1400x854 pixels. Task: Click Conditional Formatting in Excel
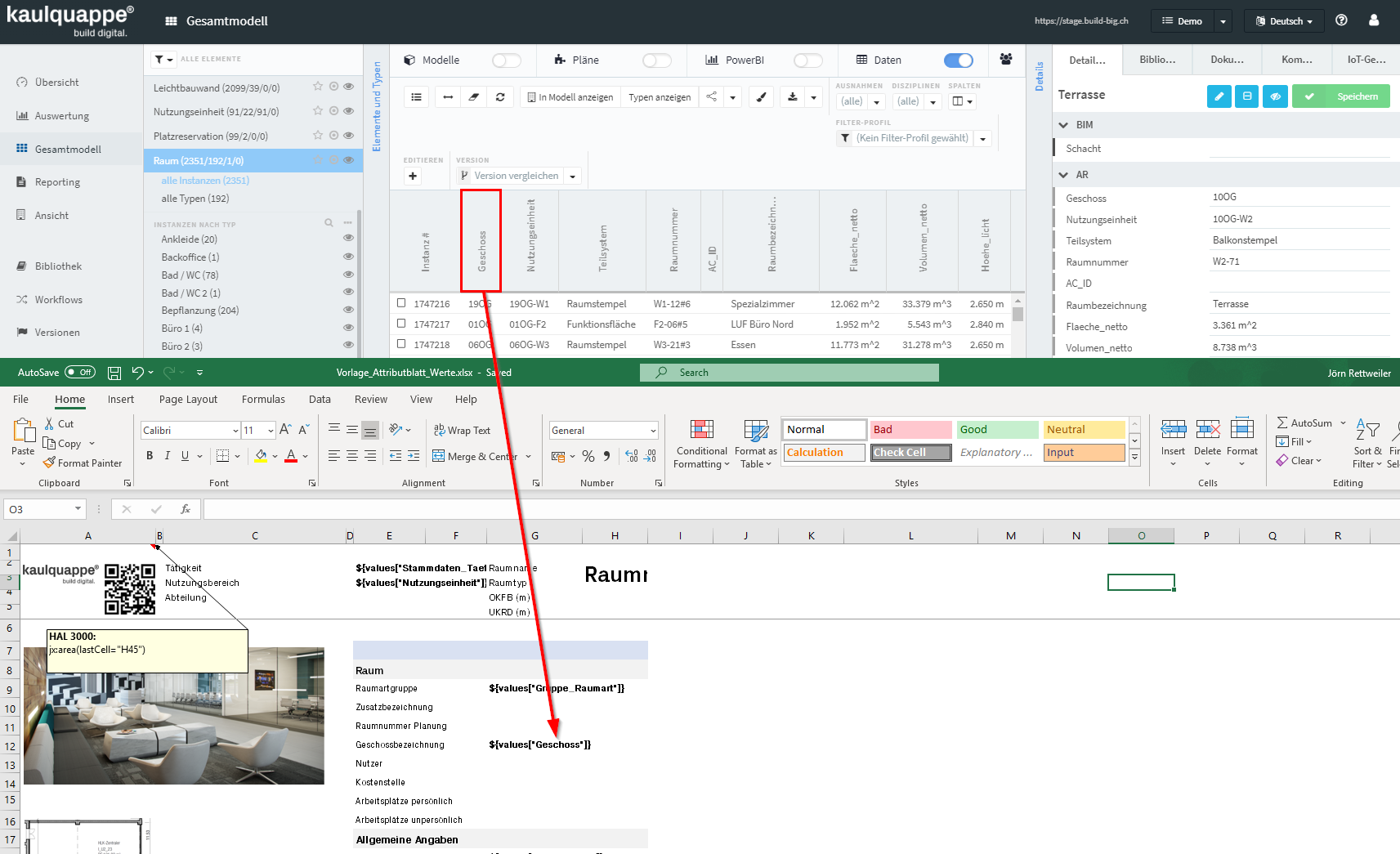[701, 444]
